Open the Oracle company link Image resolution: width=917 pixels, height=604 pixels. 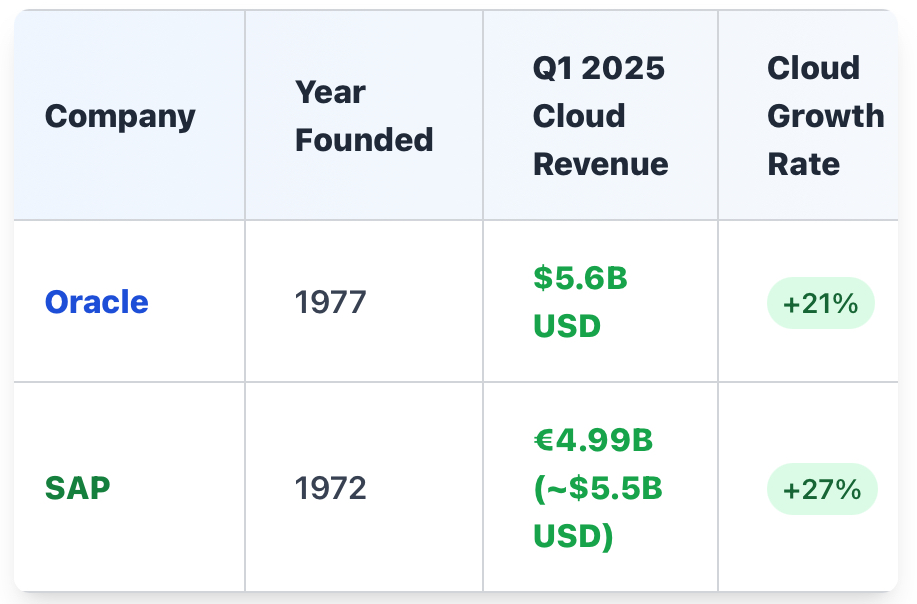pyautogui.click(x=97, y=302)
